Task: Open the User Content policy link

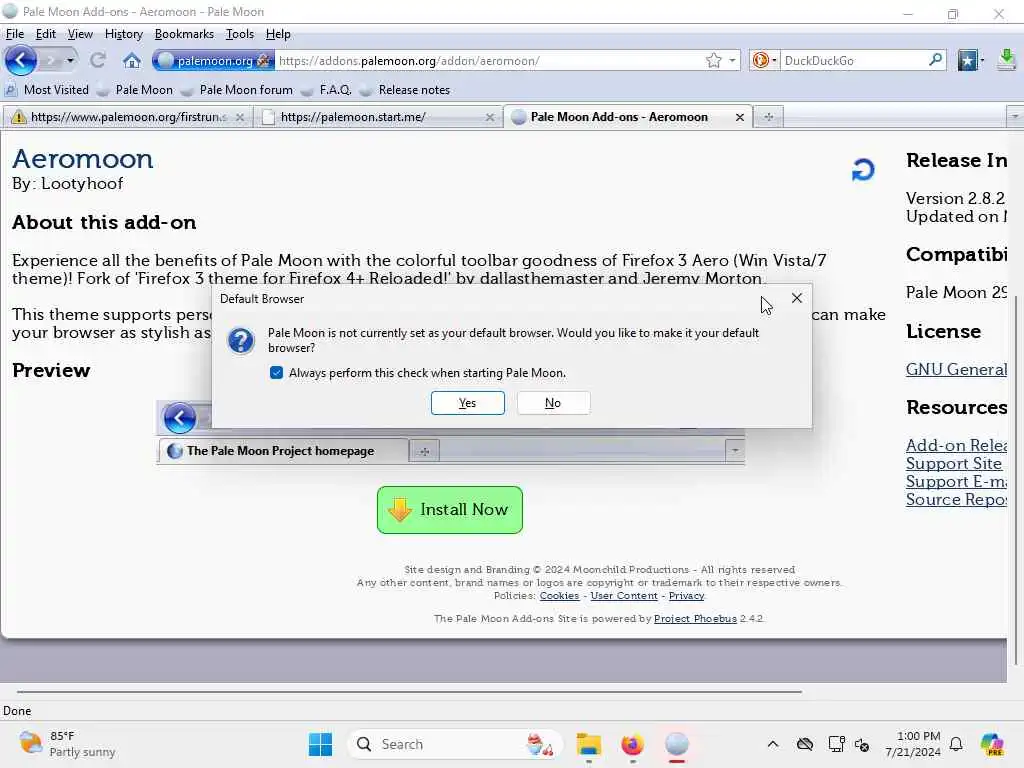Action: [x=624, y=596]
